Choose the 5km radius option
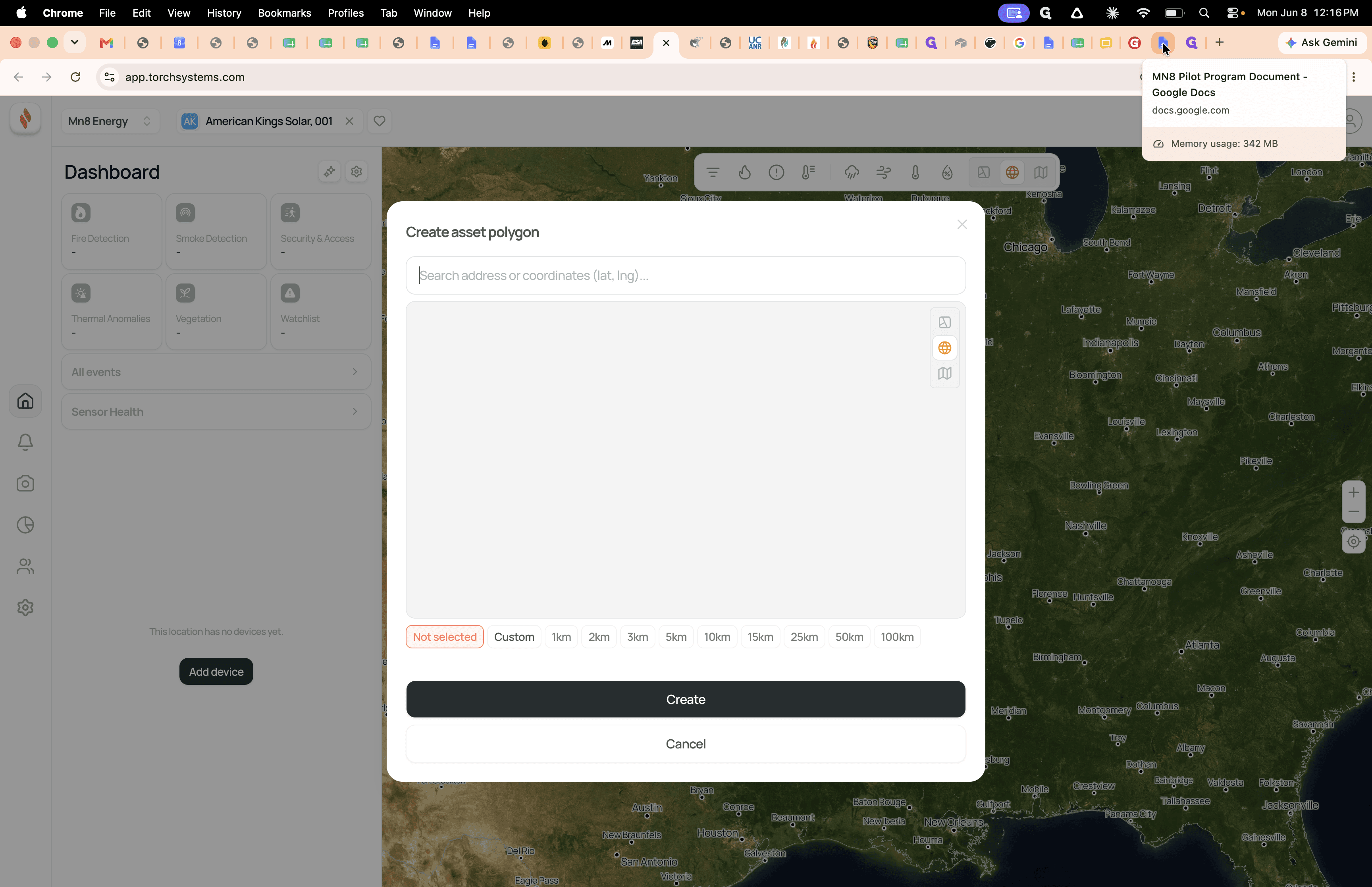This screenshot has height=887, width=1372. point(676,637)
